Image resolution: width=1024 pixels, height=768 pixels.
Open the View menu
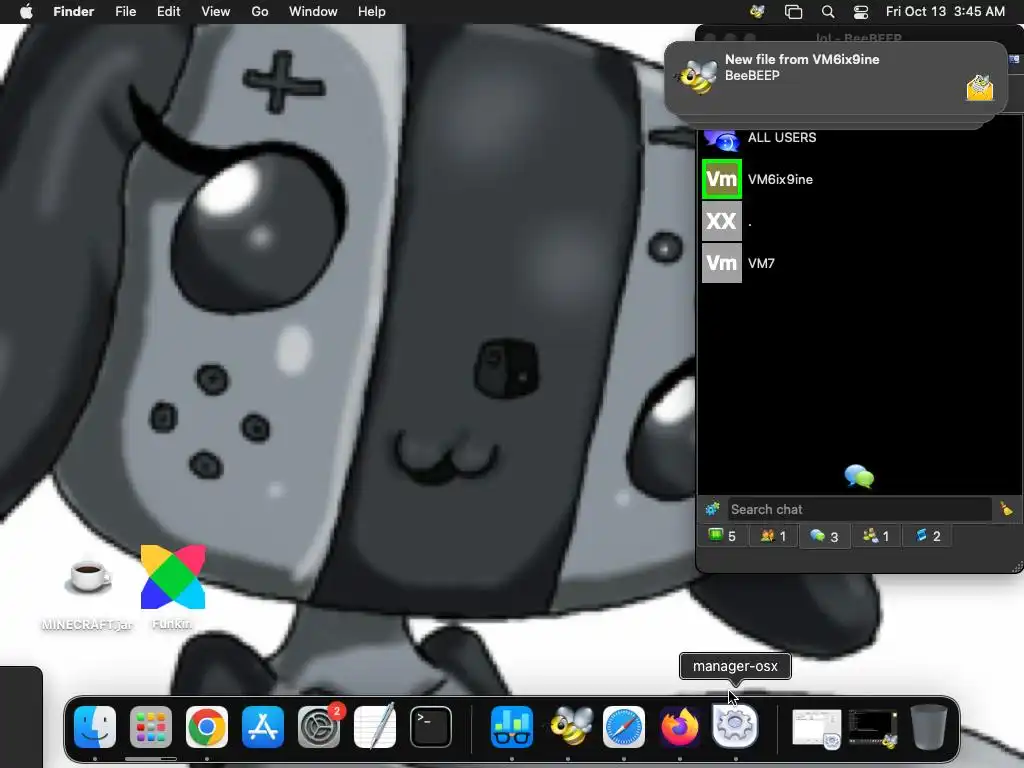[x=216, y=11]
